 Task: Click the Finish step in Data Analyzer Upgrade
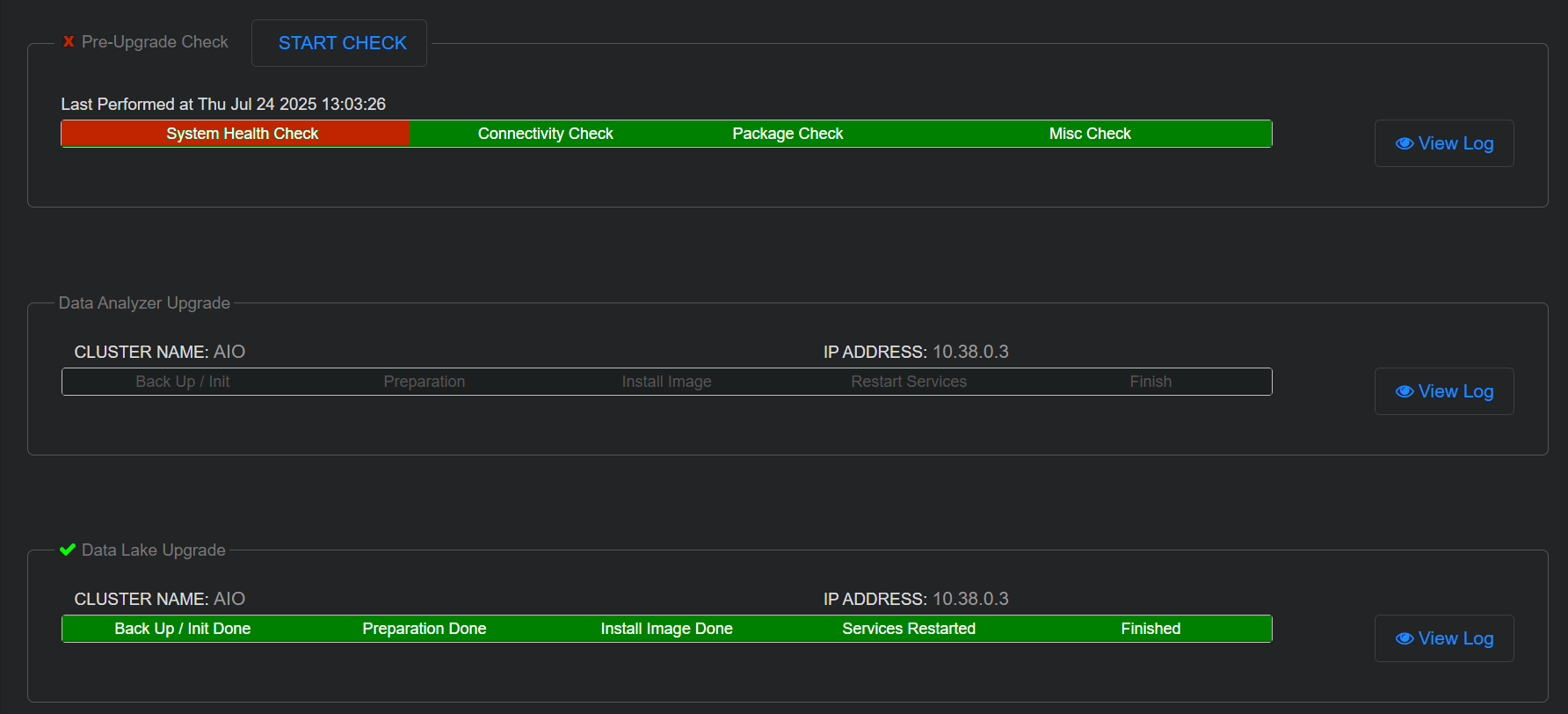click(x=1151, y=382)
